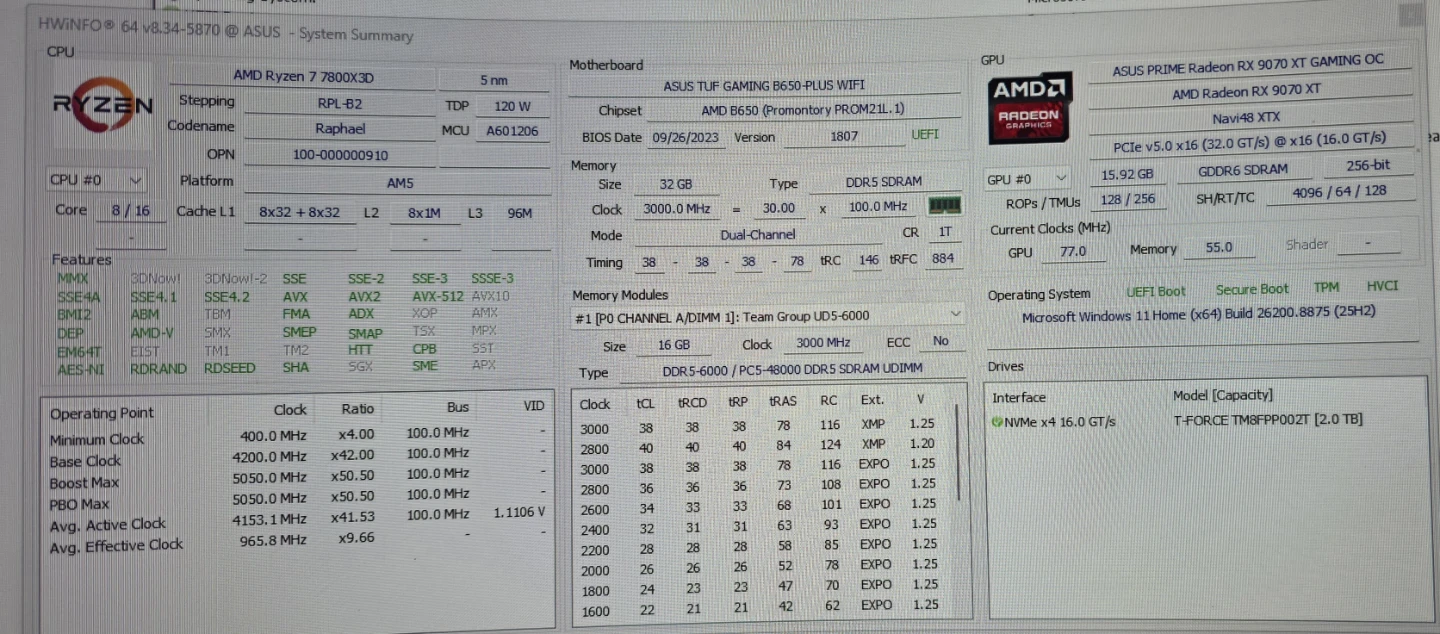This screenshot has height=634, width=1440.
Task: Click the AMD Ryzen 7 7800X3D name field
Action: point(303,77)
